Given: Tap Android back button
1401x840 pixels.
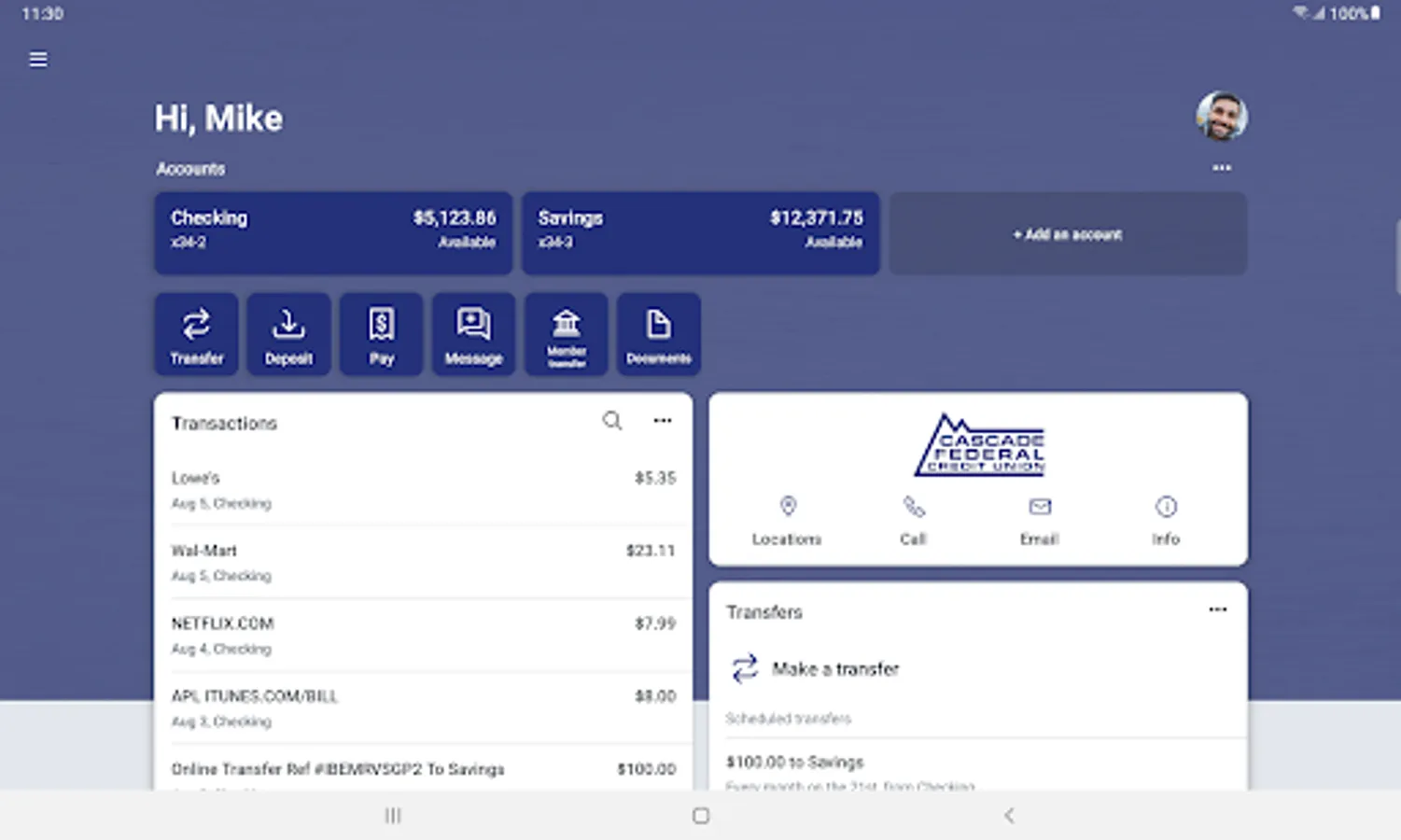Looking at the screenshot, I should click(x=1009, y=816).
